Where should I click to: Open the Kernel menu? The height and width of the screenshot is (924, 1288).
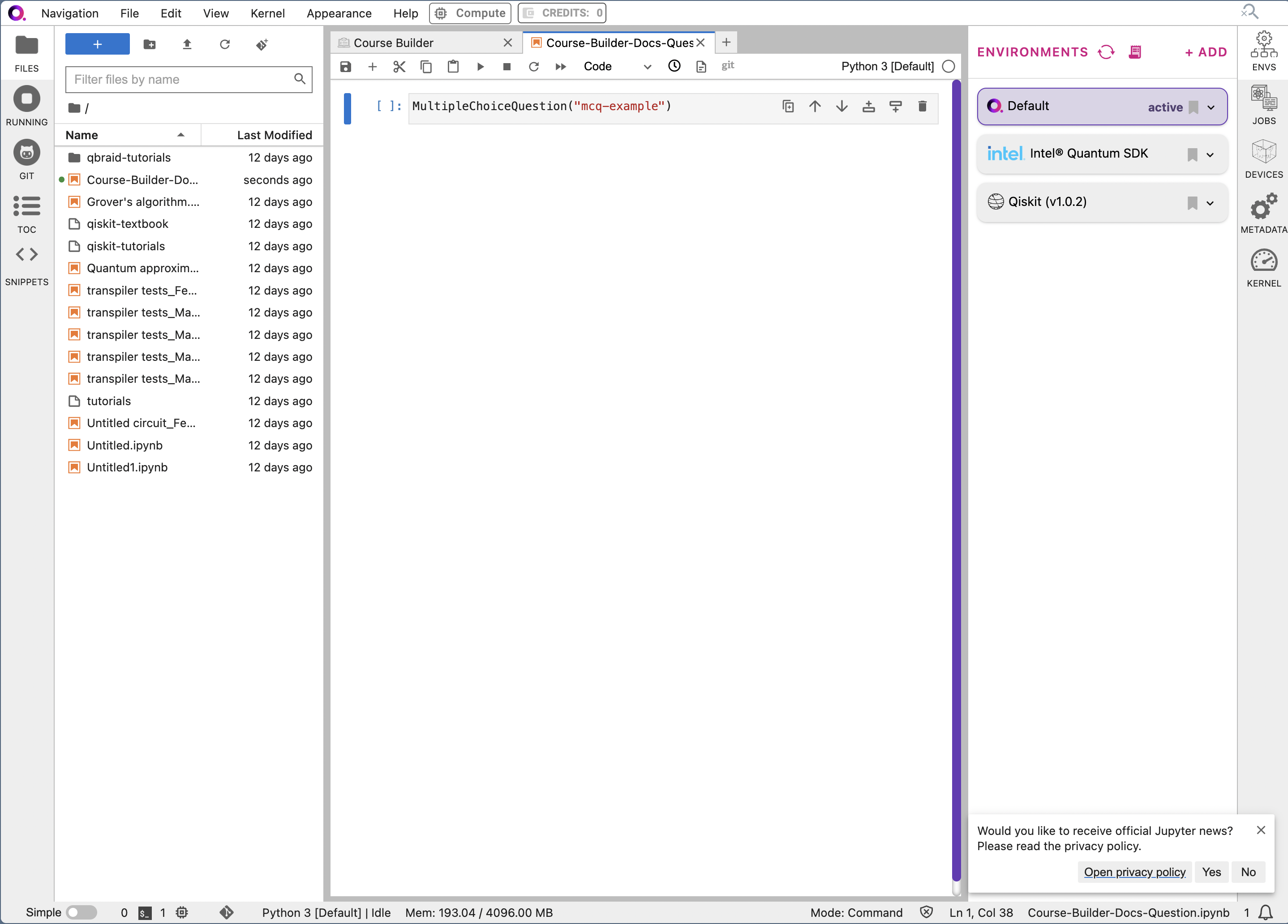pos(267,13)
